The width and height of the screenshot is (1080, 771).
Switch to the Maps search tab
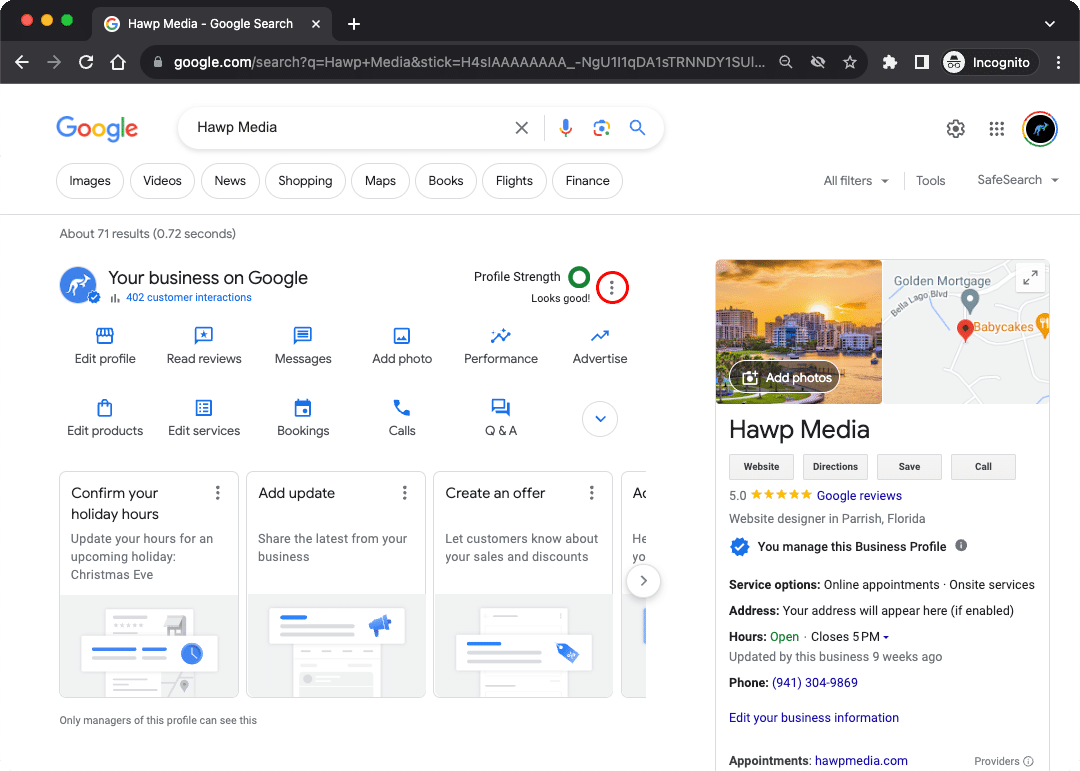pyautogui.click(x=380, y=181)
